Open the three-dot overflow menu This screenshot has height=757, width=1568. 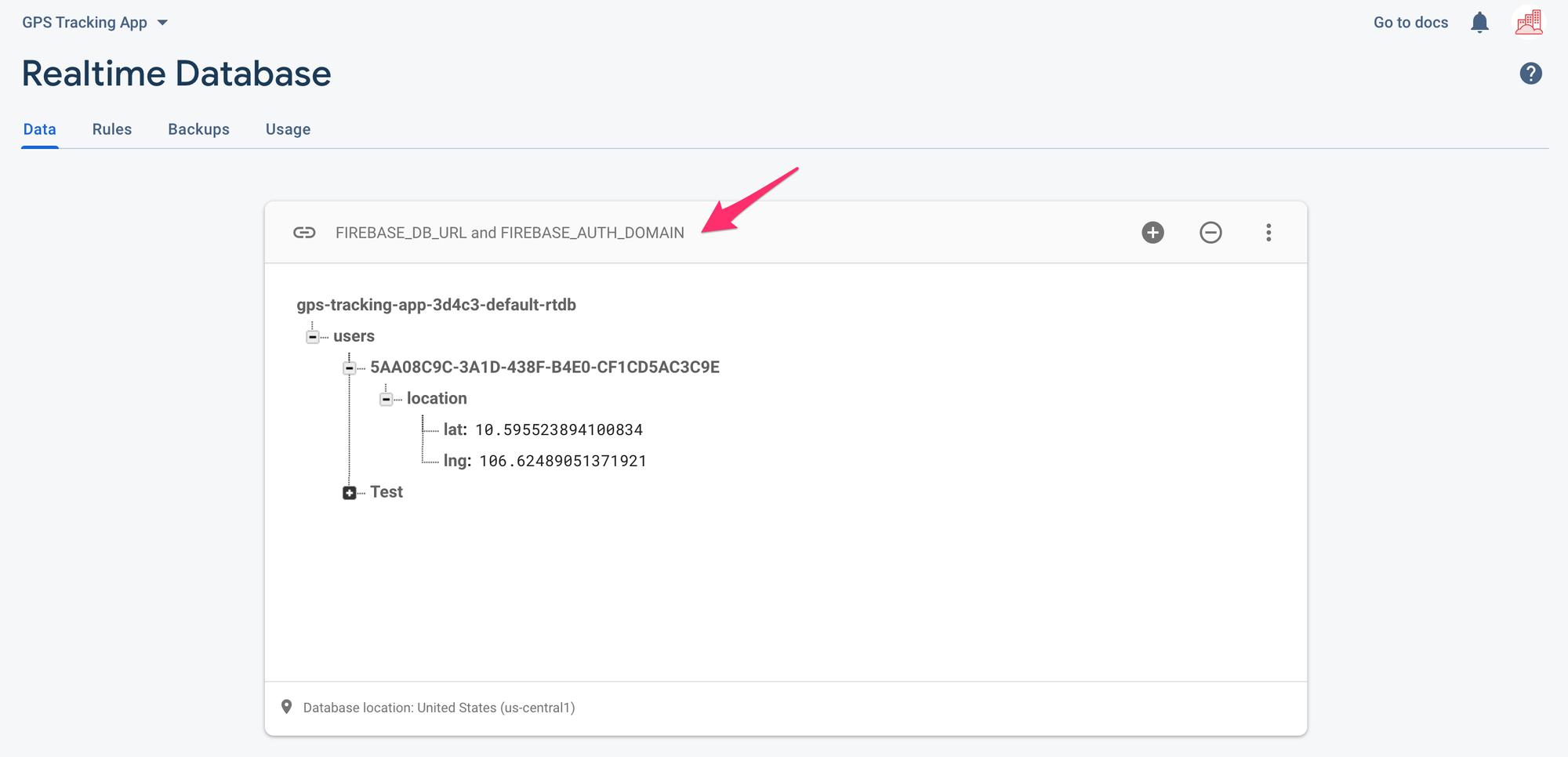click(1269, 232)
